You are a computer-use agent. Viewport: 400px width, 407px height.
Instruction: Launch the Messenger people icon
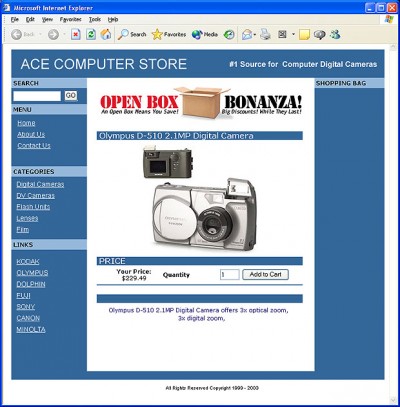(335, 34)
